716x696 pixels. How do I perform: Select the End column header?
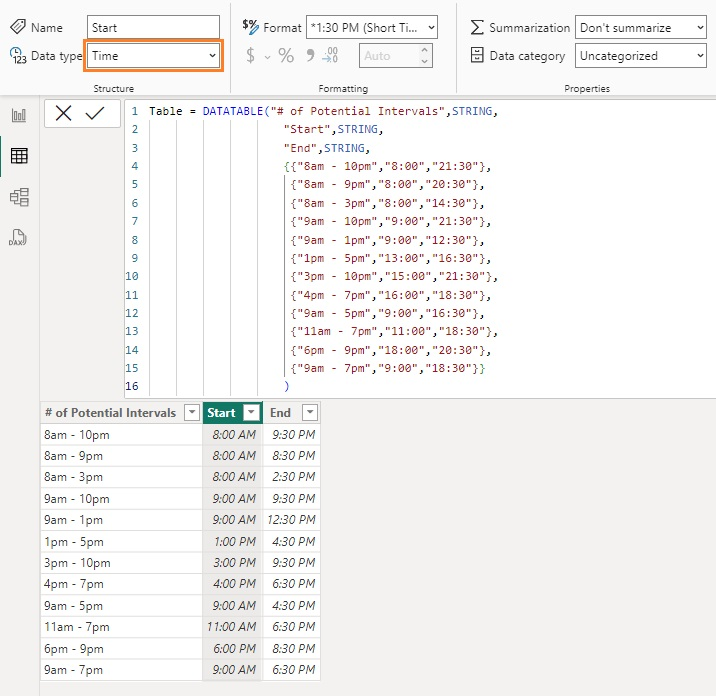(x=291, y=412)
